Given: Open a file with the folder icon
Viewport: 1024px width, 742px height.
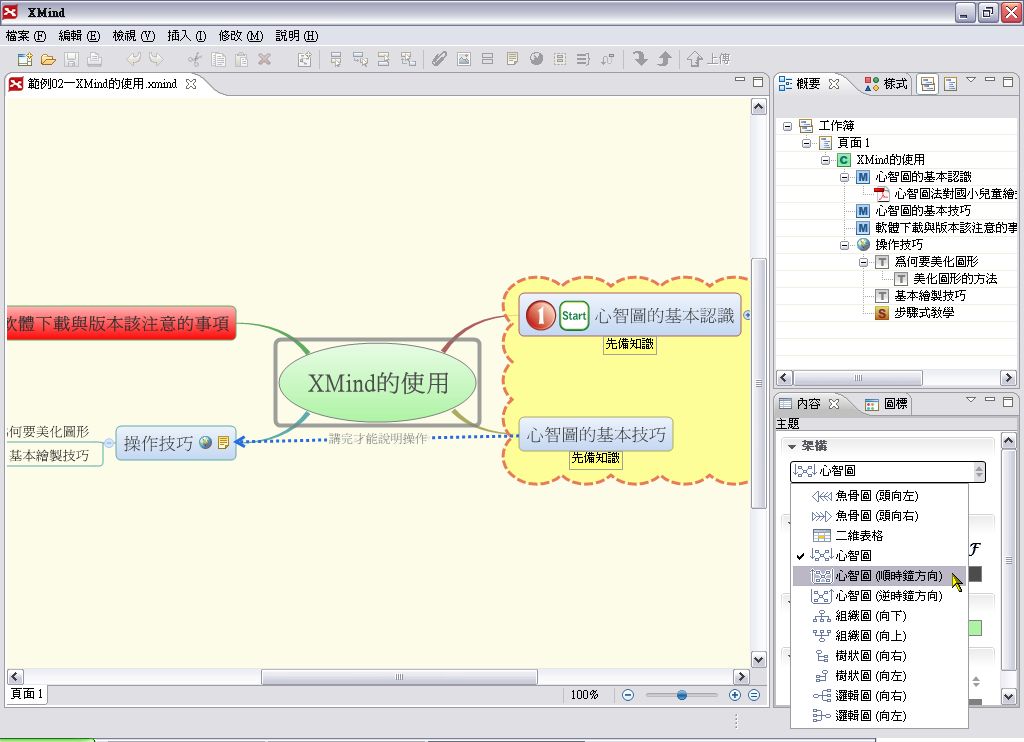Looking at the screenshot, I should (x=48, y=59).
